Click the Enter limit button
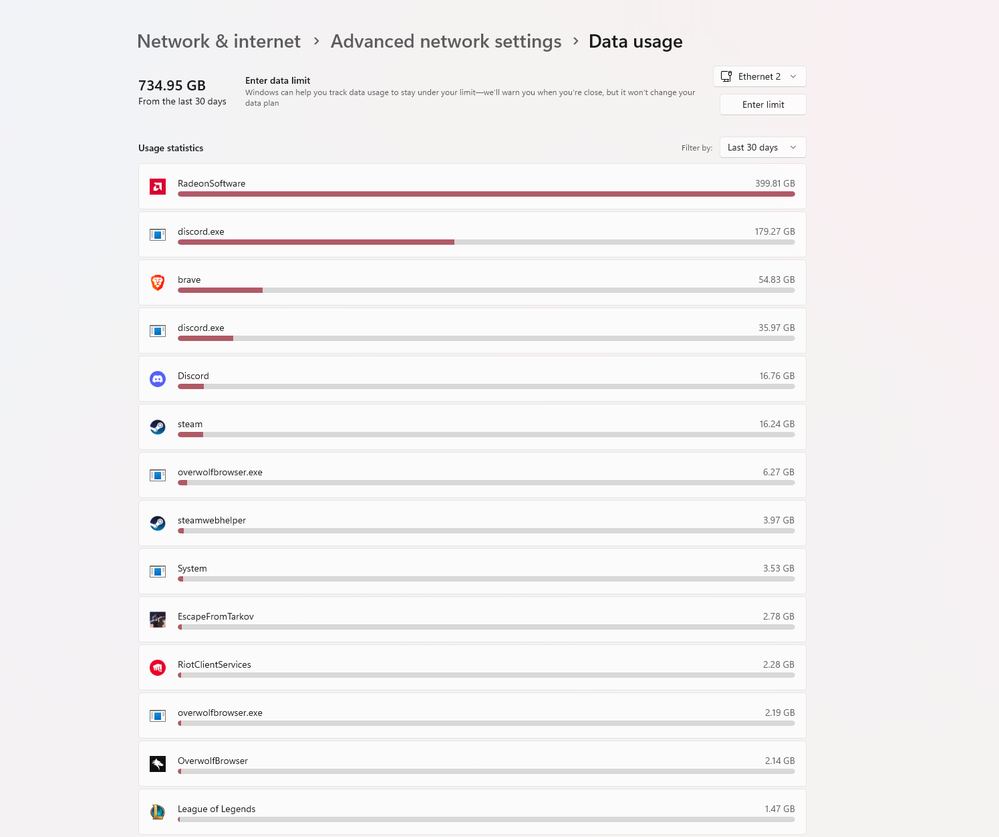The width and height of the screenshot is (999, 837). (x=763, y=104)
